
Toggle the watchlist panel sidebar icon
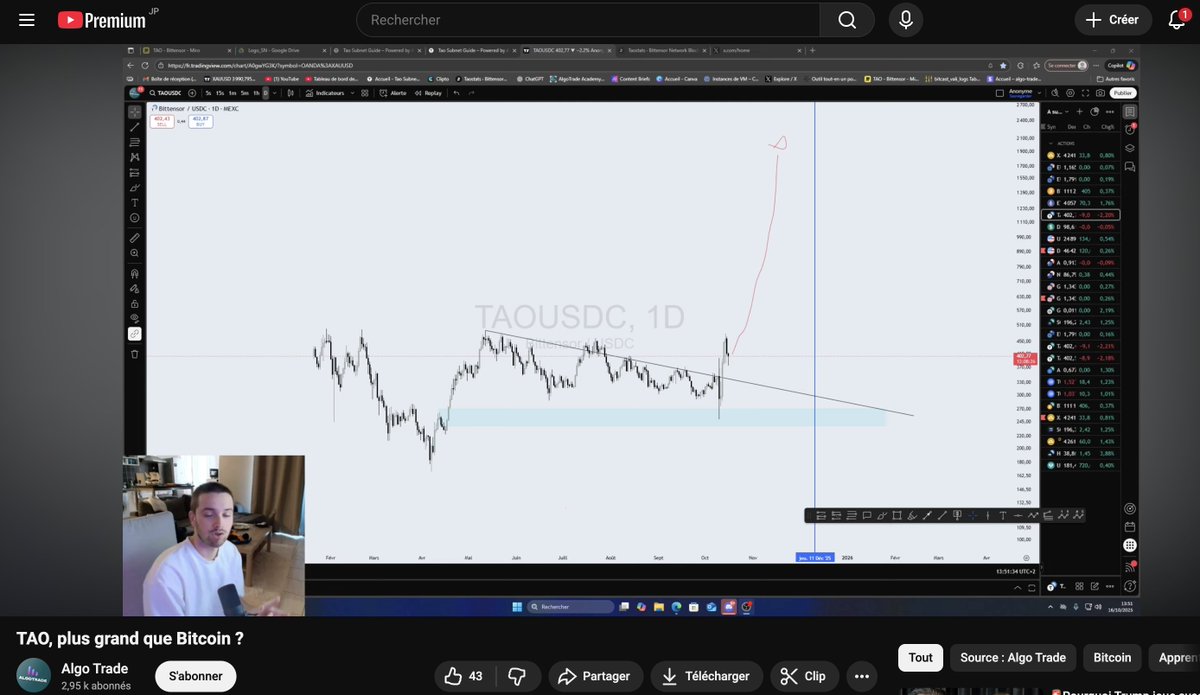click(x=1129, y=112)
